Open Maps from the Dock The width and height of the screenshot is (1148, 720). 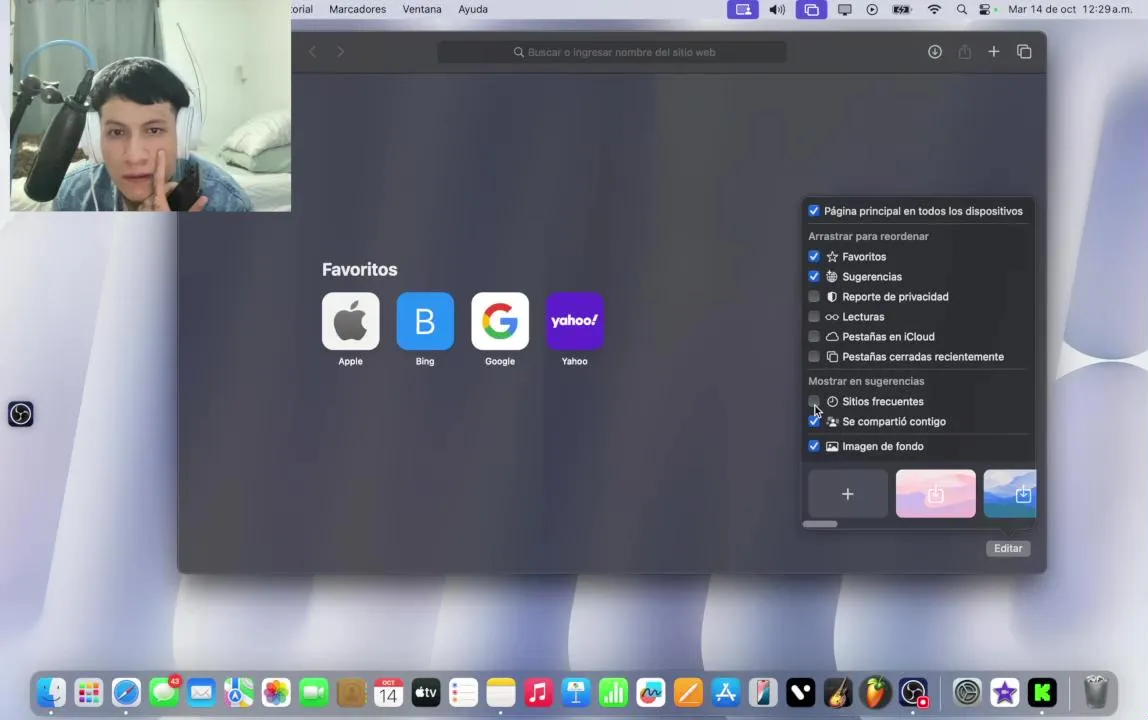pyautogui.click(x=239, y=692)
